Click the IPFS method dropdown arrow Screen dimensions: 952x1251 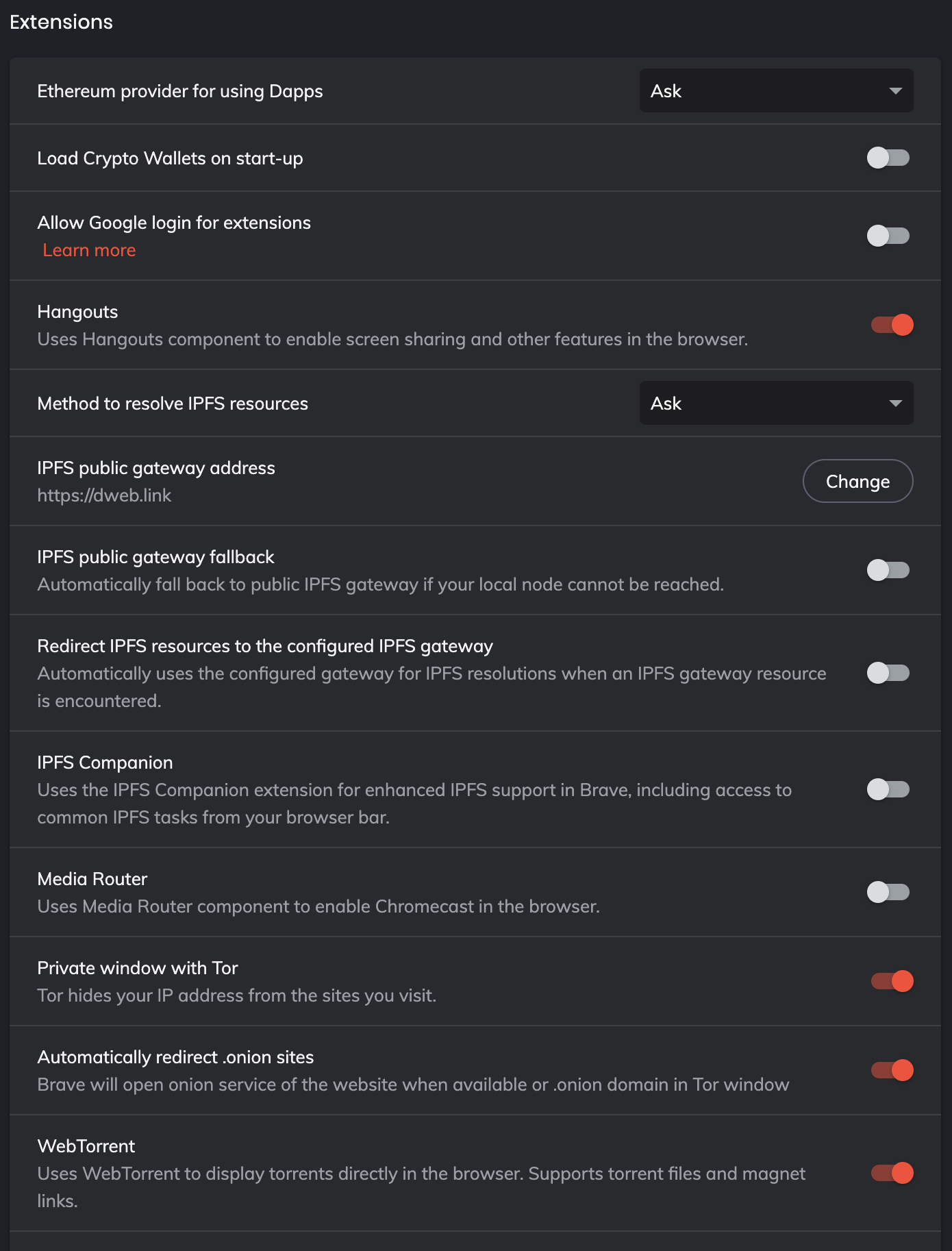[x=895, y=404]
